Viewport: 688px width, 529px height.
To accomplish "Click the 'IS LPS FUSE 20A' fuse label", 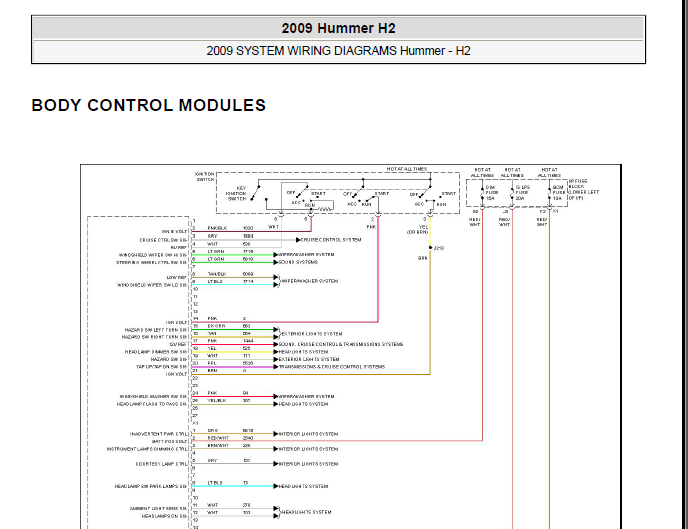I will click(522, 193).
